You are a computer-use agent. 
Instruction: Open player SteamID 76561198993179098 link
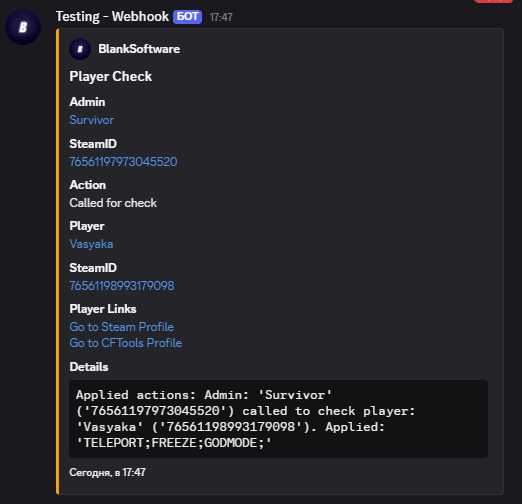[x=122, y=286]
